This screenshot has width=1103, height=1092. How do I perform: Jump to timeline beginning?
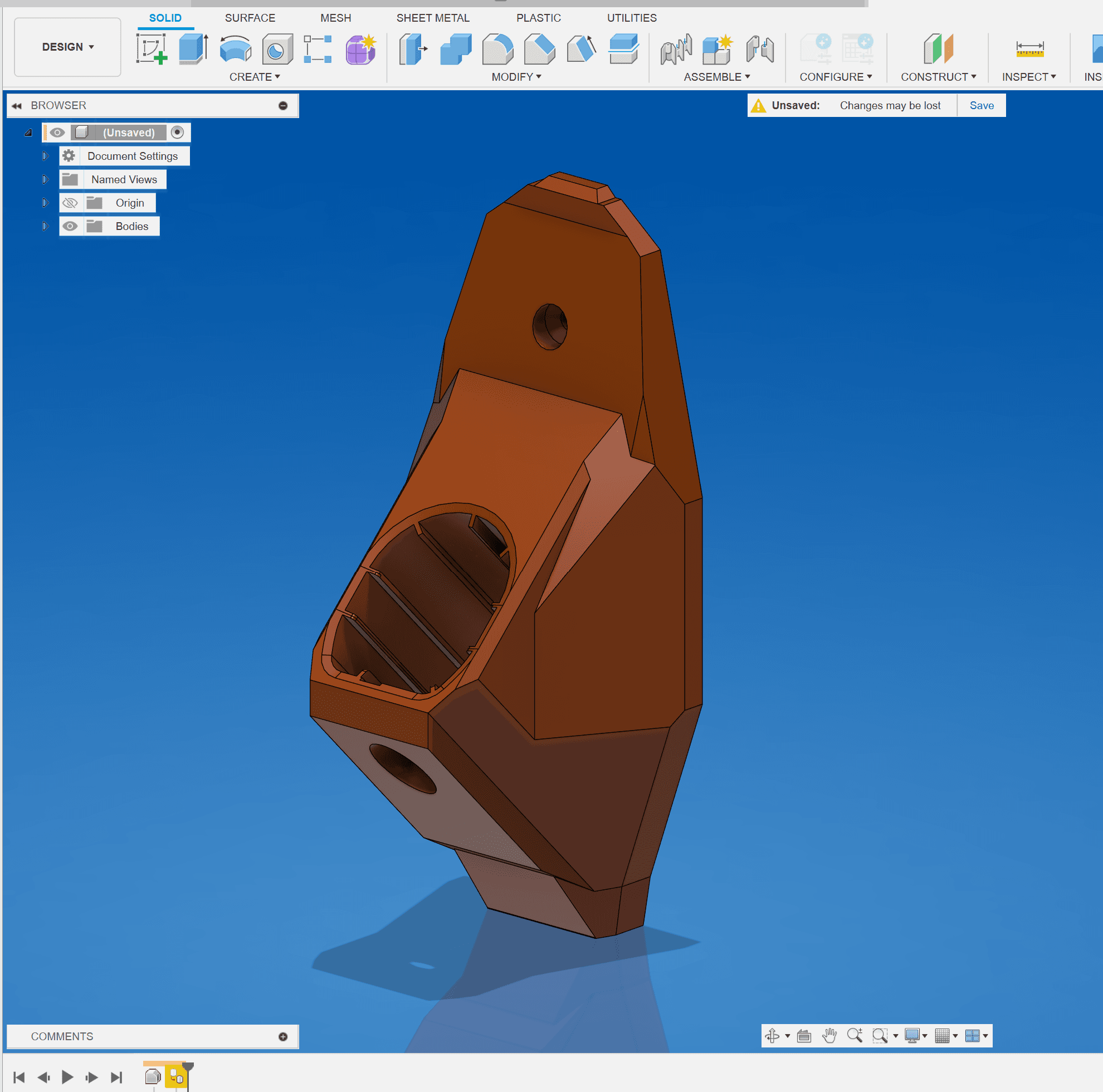(19, 1077)
